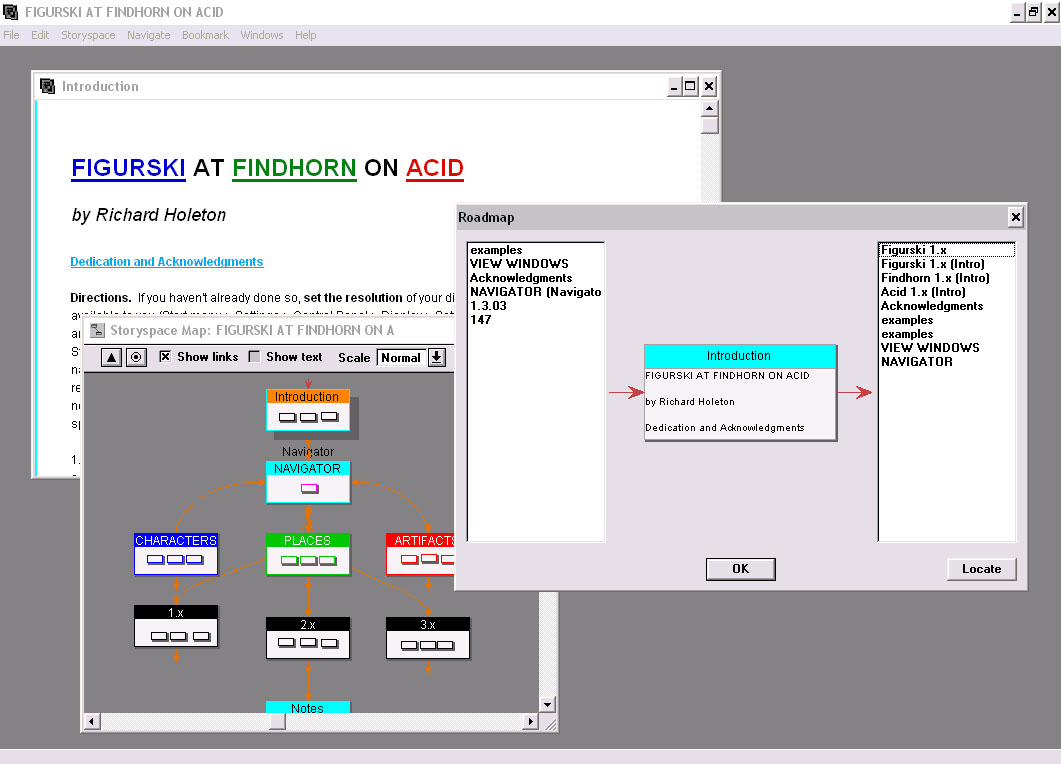The image size is (1061, 764).
Task: Enable the Show text checkbox
Action: 254,357
